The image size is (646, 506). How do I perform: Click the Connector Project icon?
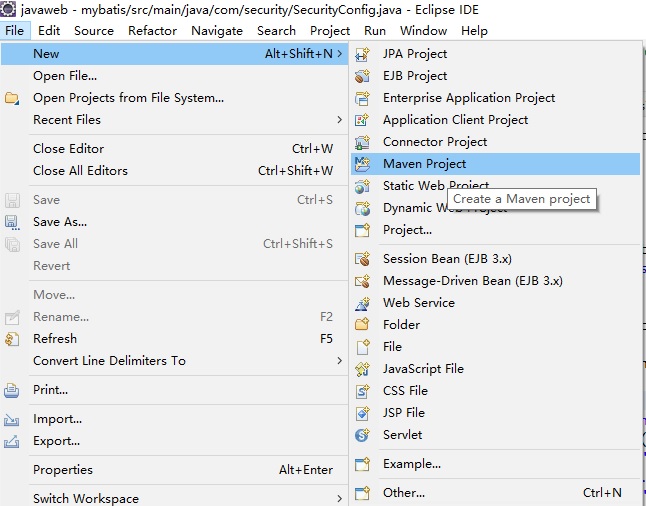(363, 142)
